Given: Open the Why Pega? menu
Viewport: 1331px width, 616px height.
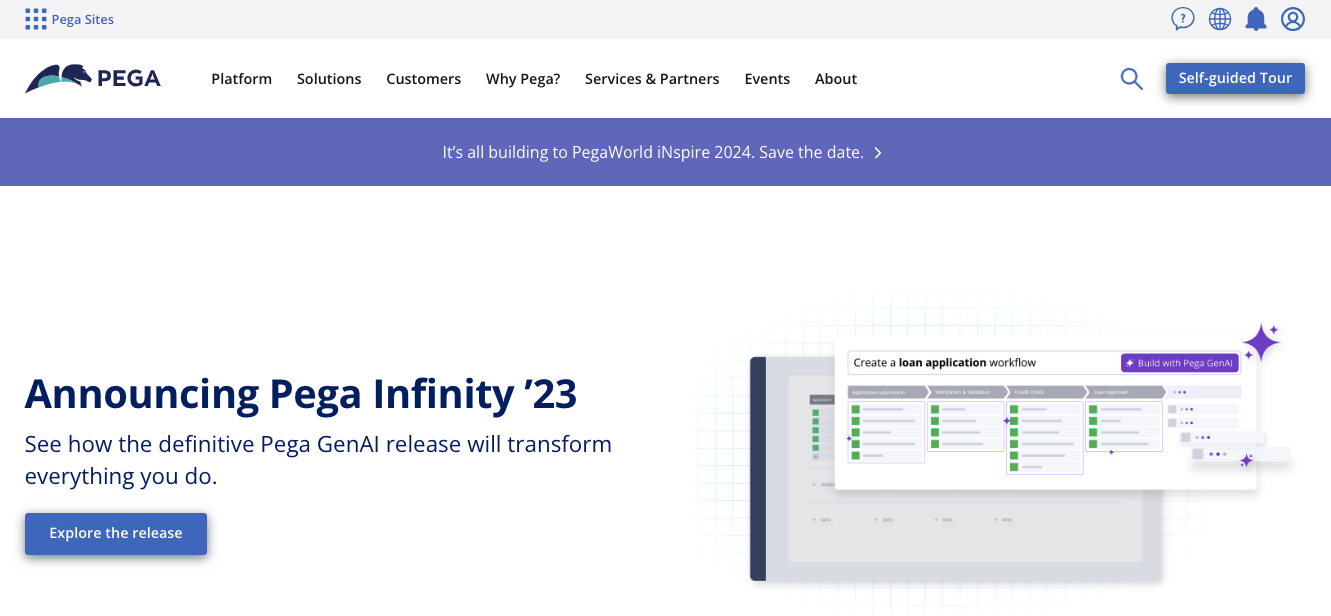Looking at the screenshot, I should [523, 79].
